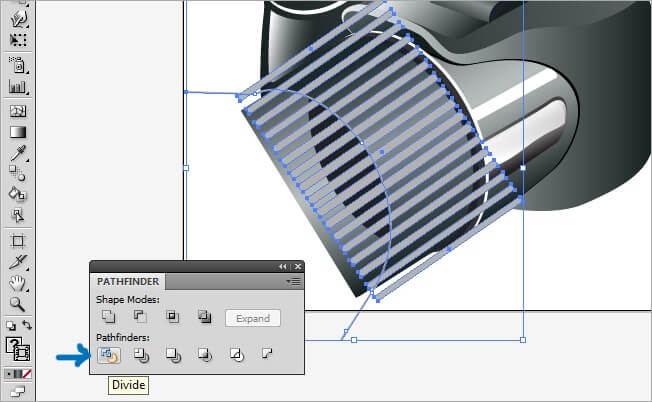Select the PATHFINDER tab
This screenshot has width=652, height=402.
coord(128,282)
